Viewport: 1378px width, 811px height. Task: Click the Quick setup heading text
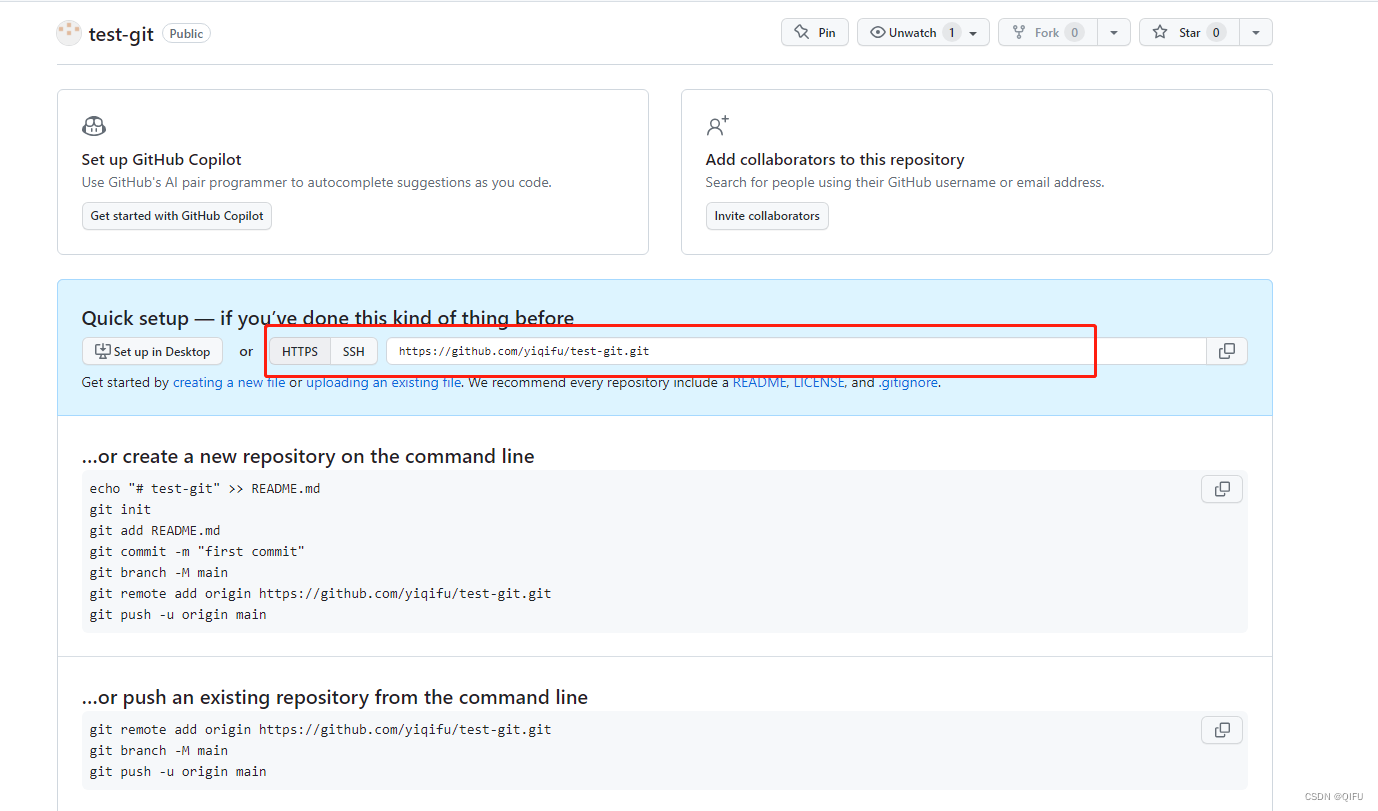point(328,318)
